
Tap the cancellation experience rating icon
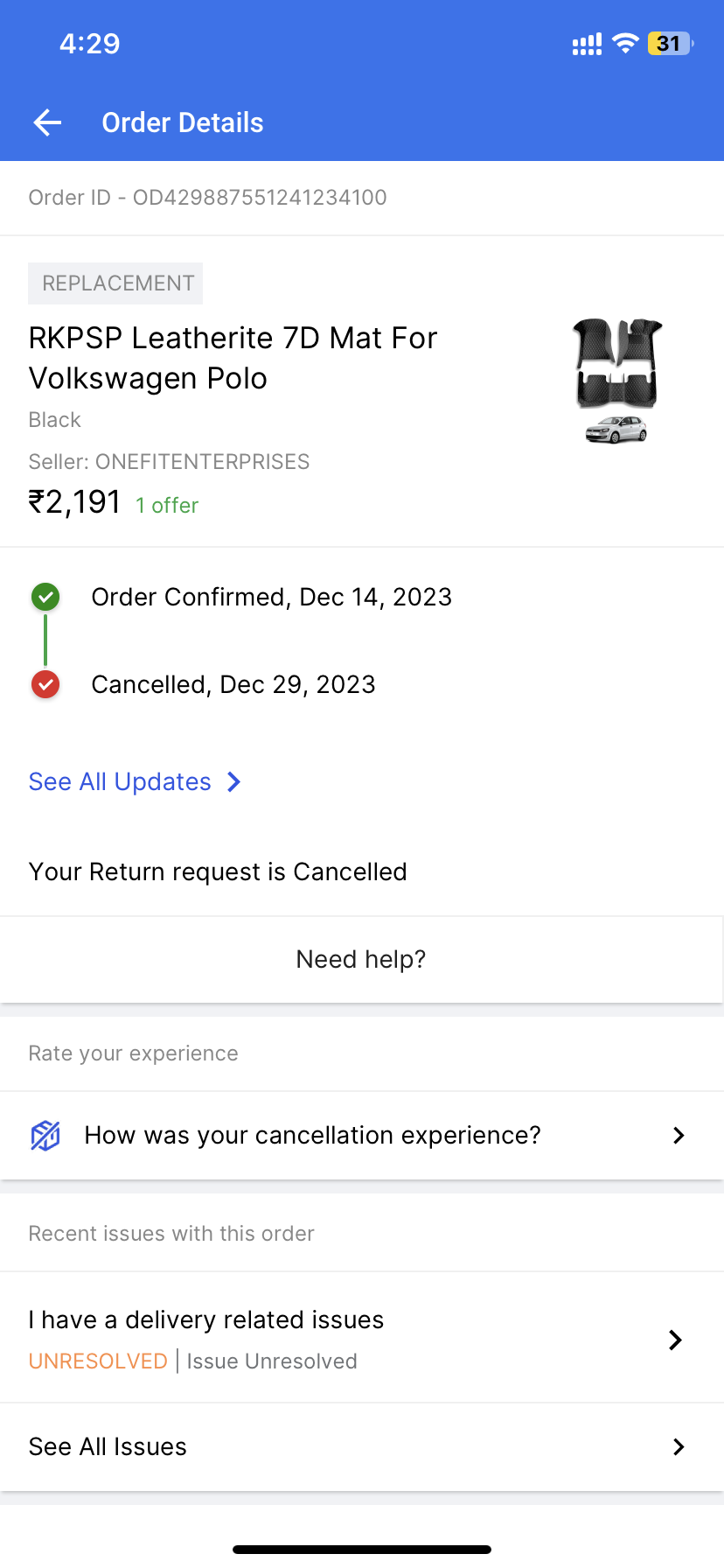coord(45,1136)
